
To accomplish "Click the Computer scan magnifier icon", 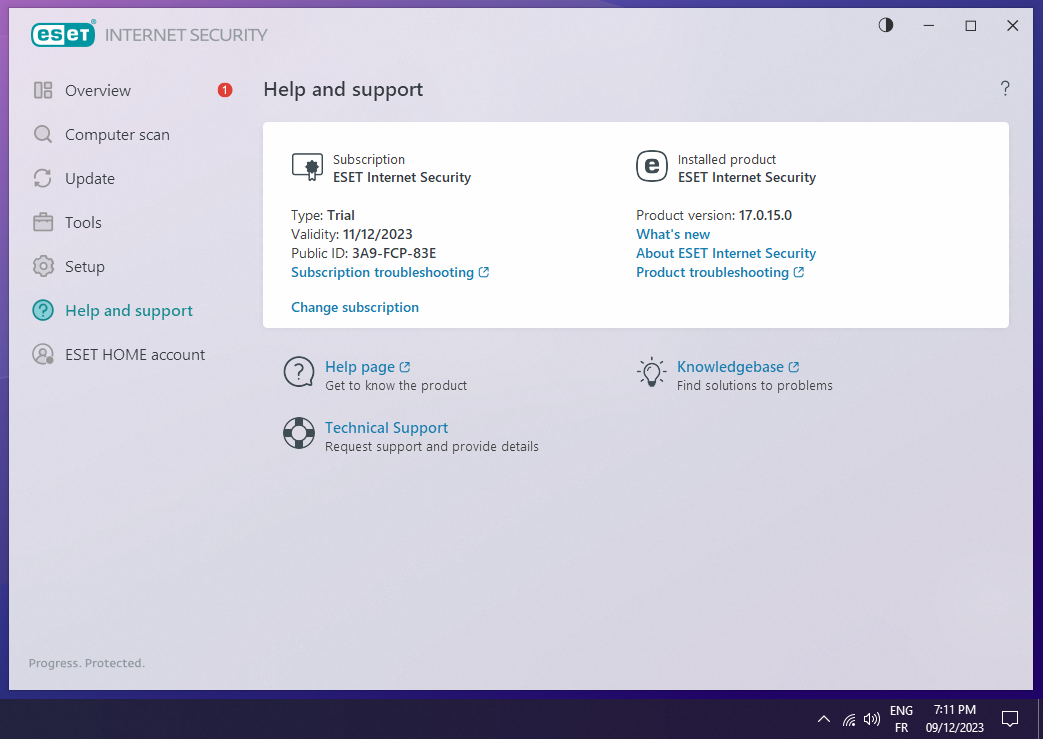I will coord(43,134).
